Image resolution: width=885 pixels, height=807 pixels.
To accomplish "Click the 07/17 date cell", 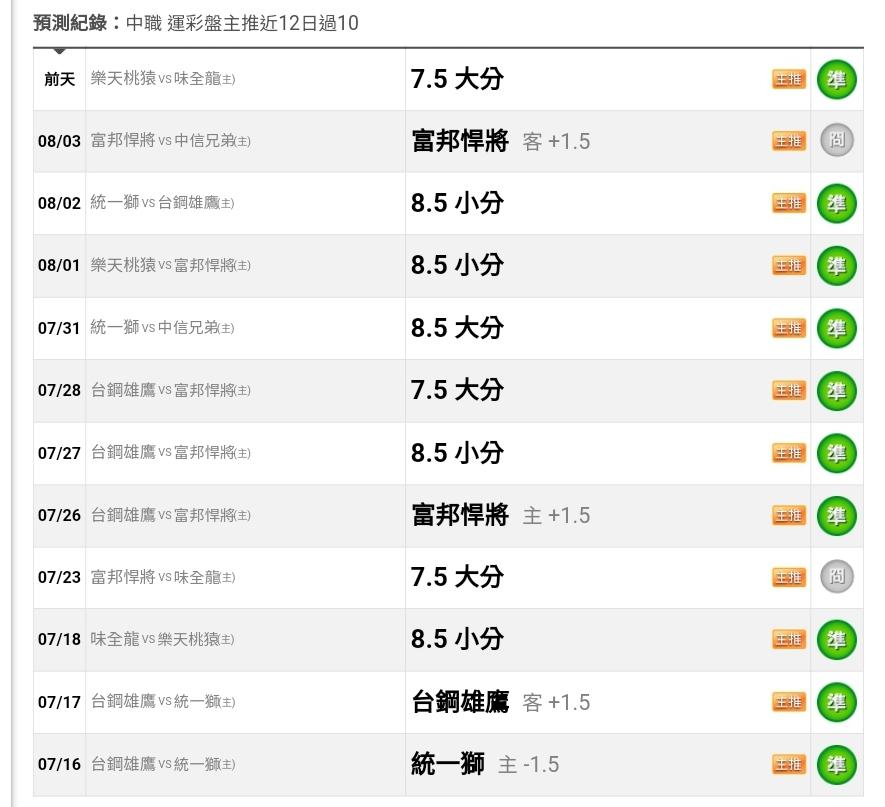I will pos(59,702).
